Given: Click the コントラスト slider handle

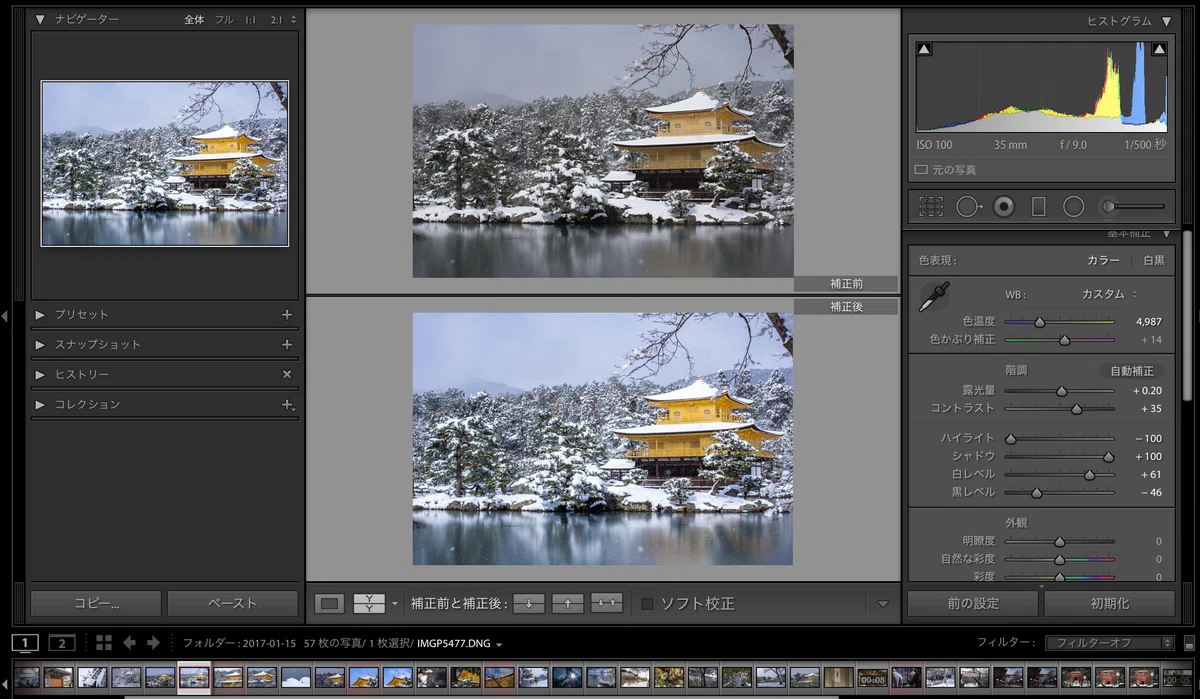Looking at the screenshot, I should click(1076, 409).
